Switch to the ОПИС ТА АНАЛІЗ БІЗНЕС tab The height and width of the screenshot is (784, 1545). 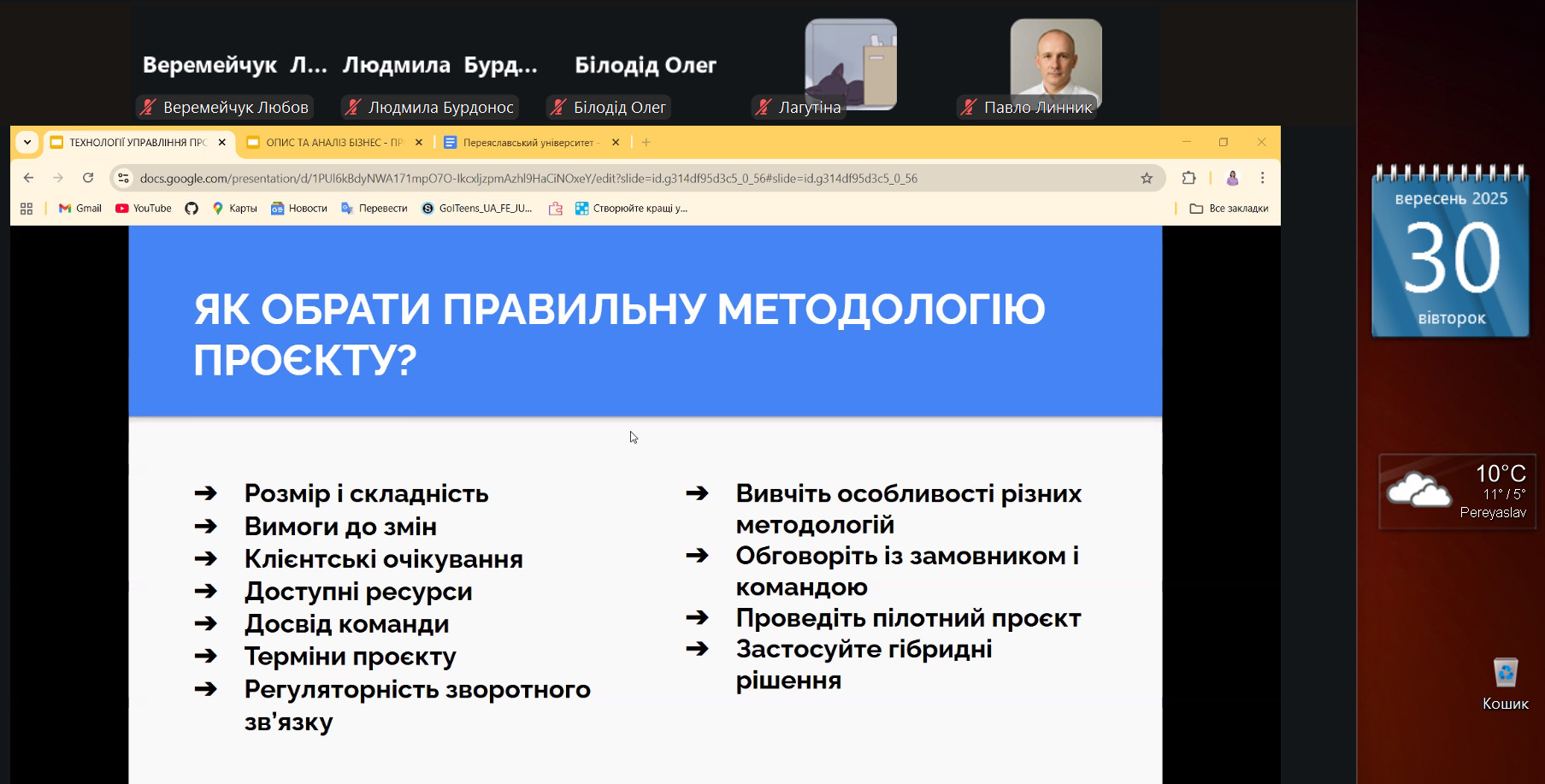(x=333, y=143)
